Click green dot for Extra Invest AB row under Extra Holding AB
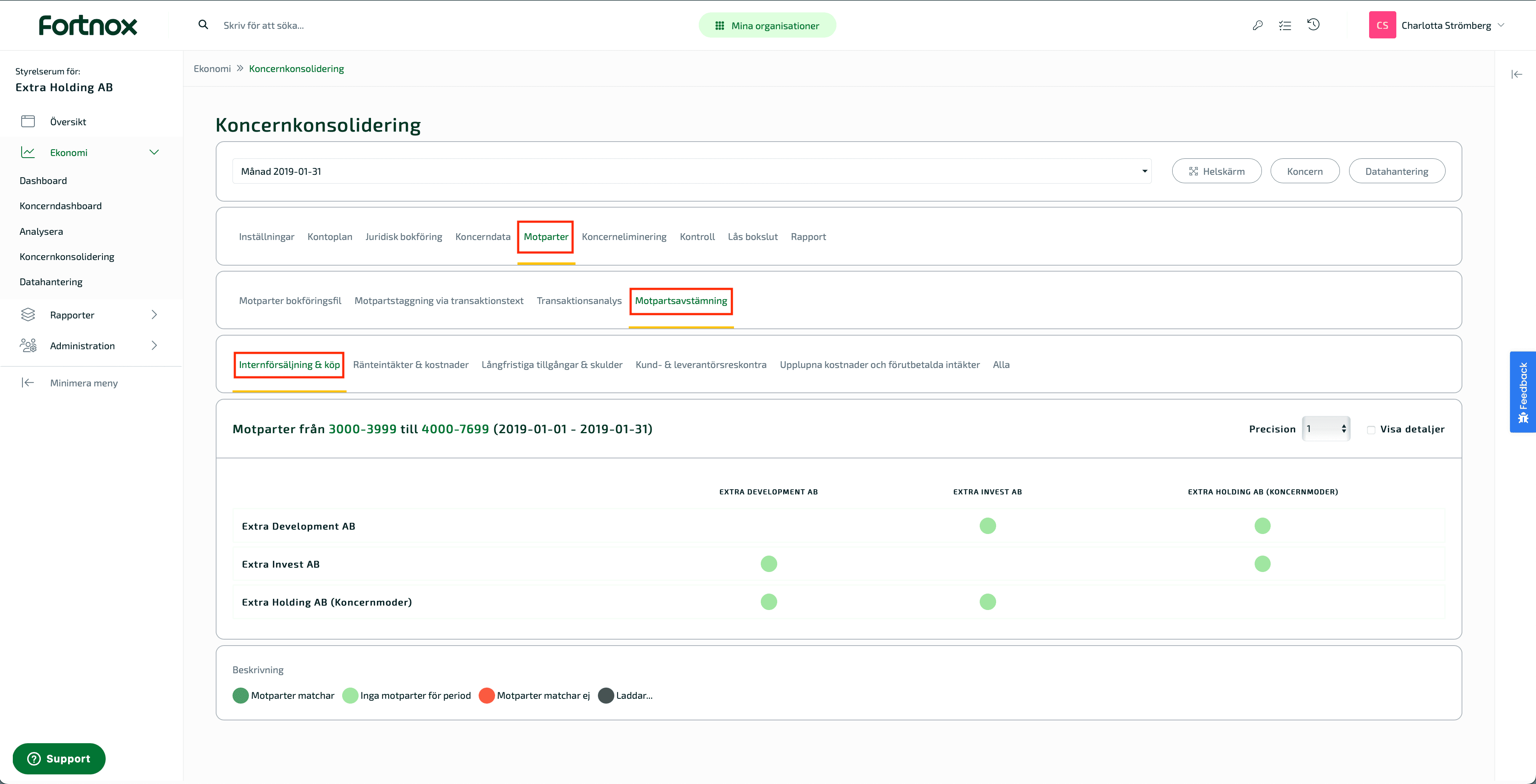Screen dimensions: 1536x784 [x=1262, y=564]
